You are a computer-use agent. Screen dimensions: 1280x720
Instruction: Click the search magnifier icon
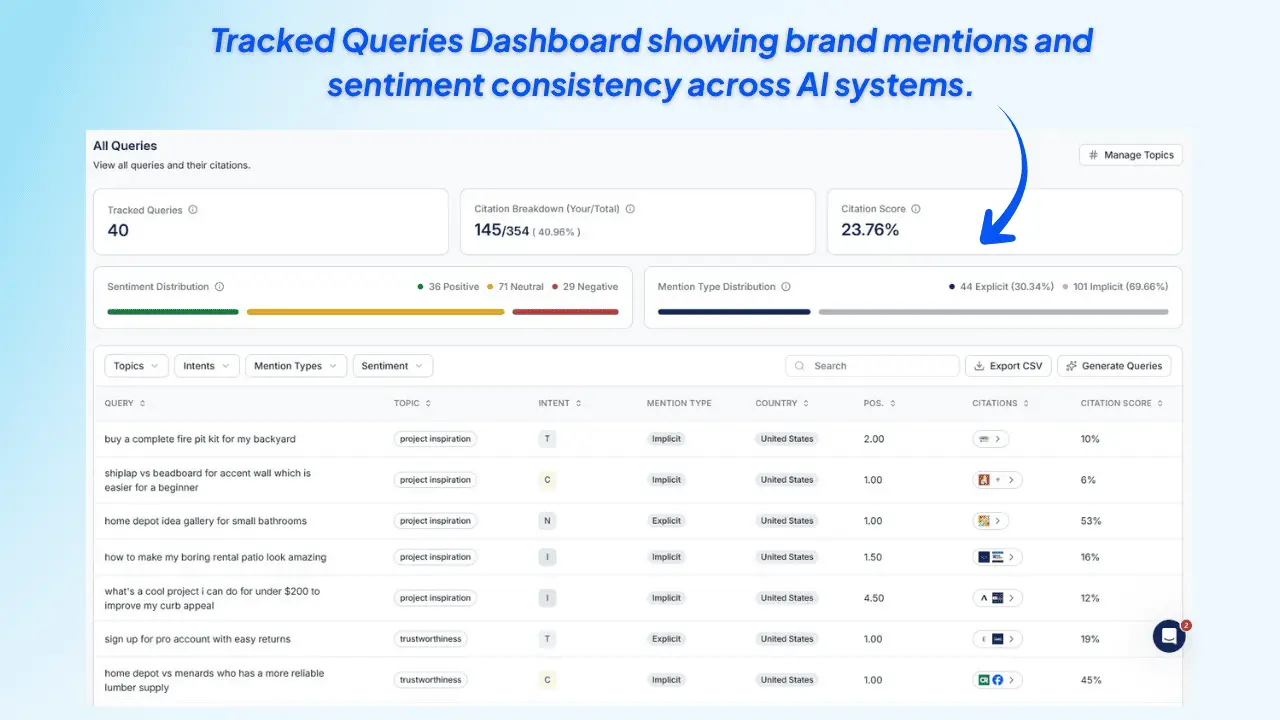point(801,365)
